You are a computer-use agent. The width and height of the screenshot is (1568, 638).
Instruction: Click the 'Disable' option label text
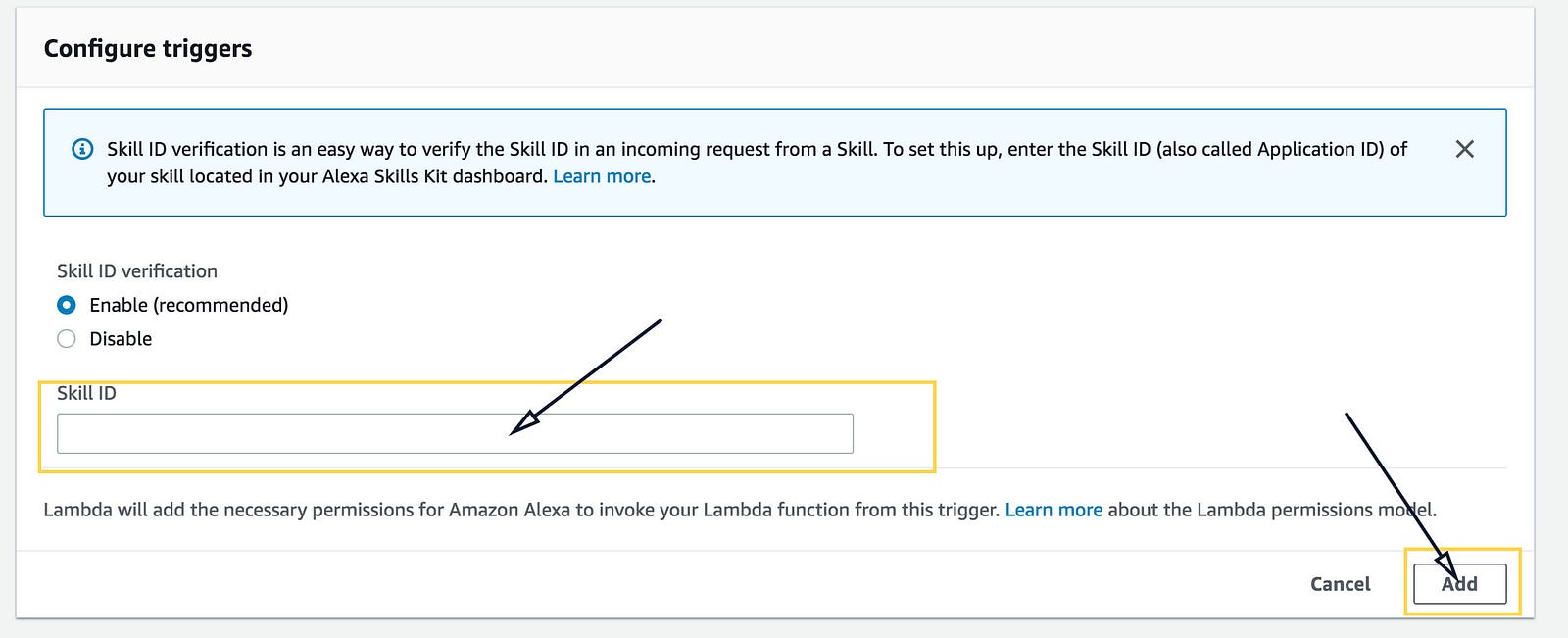coord(121,339)
